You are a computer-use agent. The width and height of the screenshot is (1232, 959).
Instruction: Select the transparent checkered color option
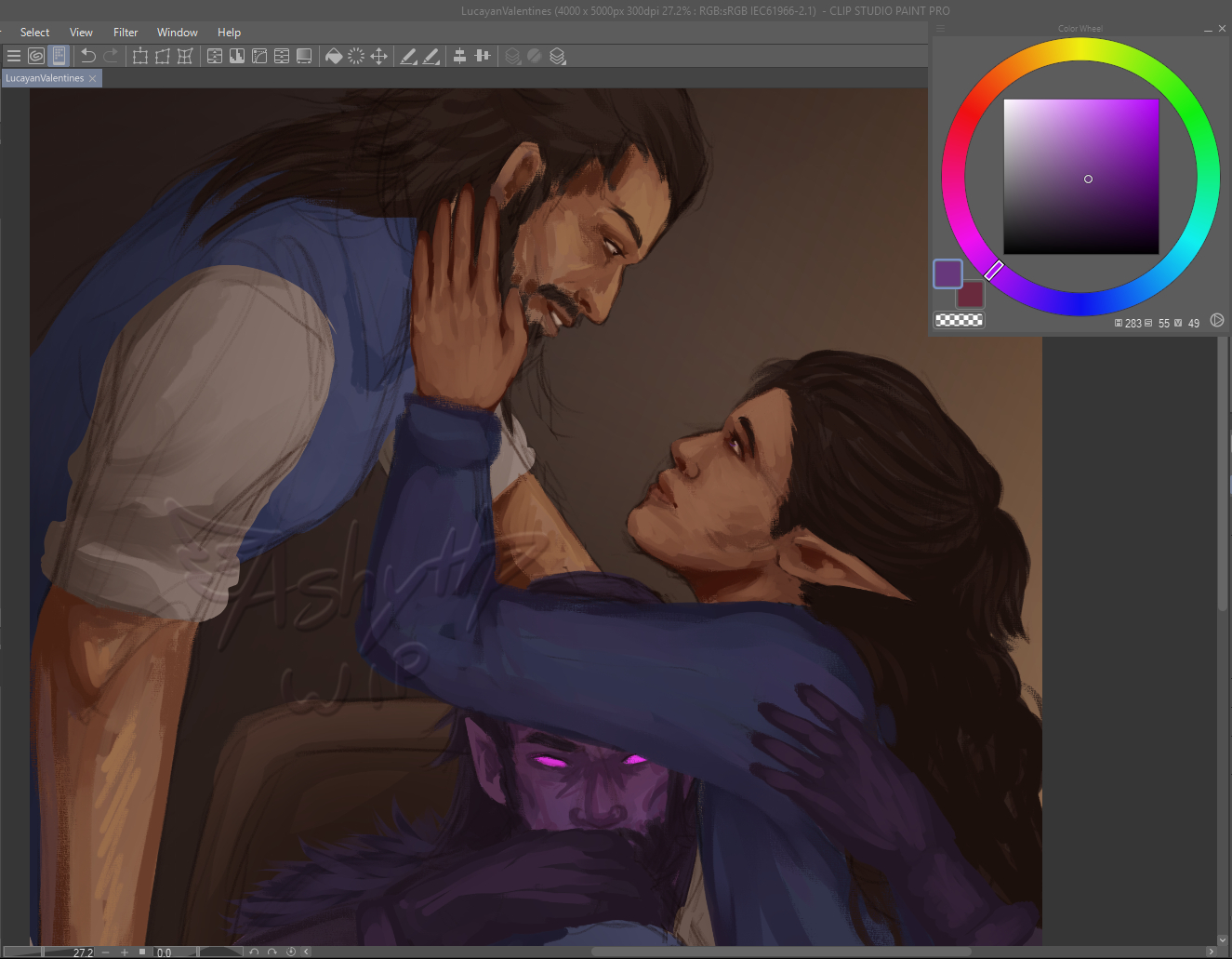(959, 320)
